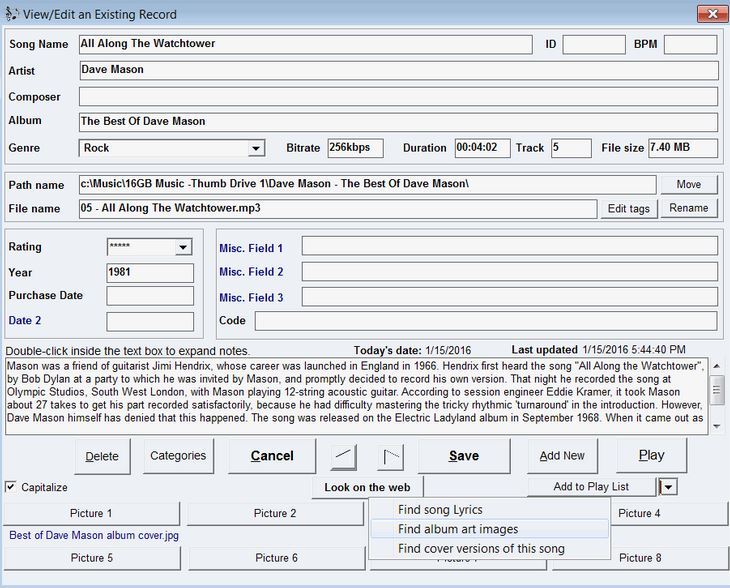Click the File name field

click(338, 209)
